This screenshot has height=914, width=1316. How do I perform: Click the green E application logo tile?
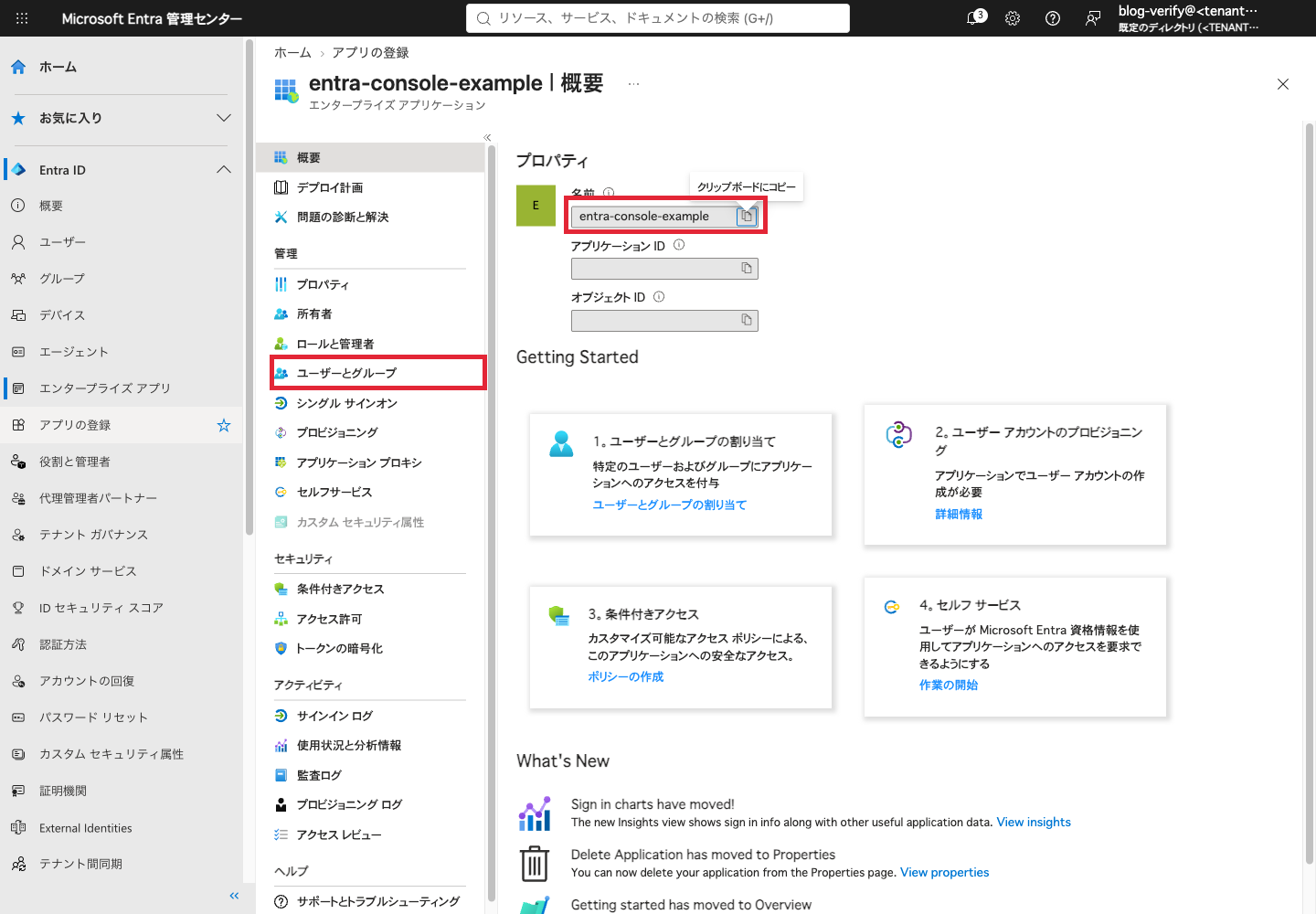click(536, 206)
